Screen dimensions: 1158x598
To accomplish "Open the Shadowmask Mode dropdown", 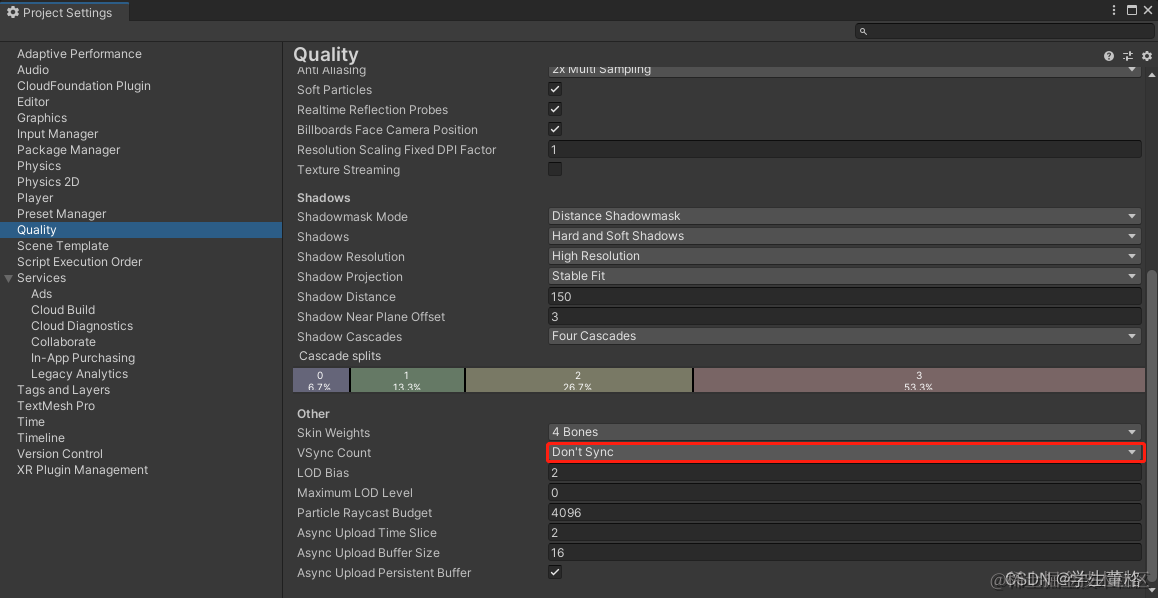I will [x=843, y=216].
